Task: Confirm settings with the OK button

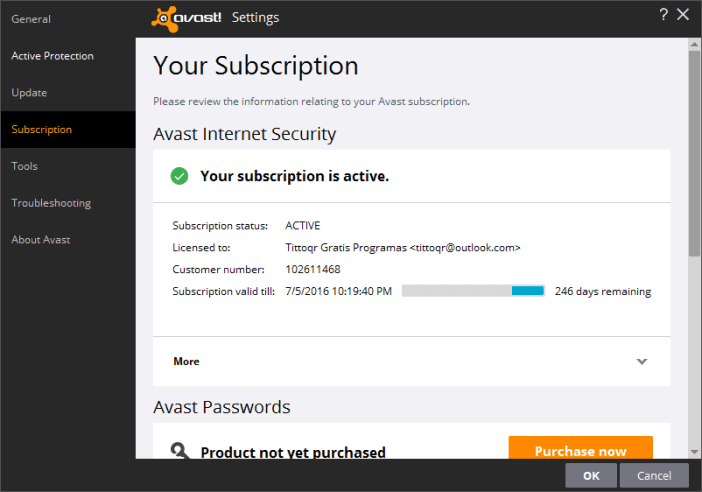Action: tap(591, 475)
